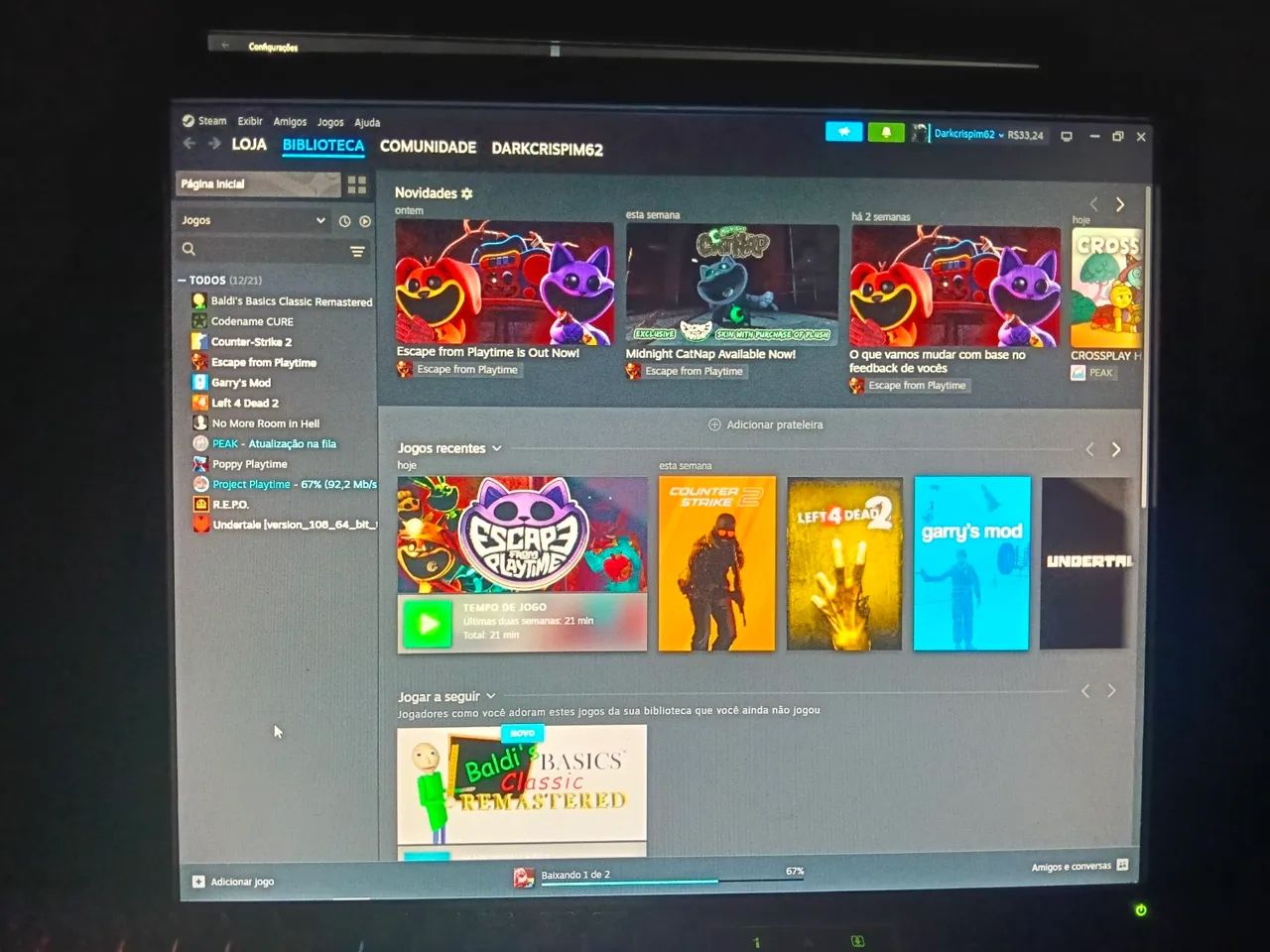Open Baldi's Basics Classic Remastered cover

522,784
